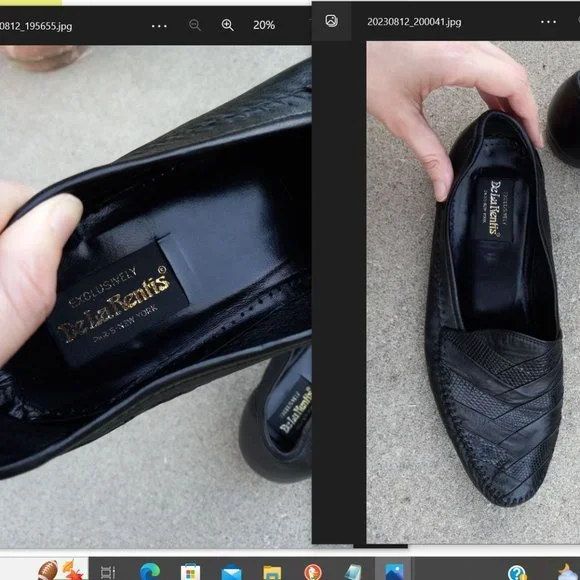580x580 pixels.
Task: Launch DuckDuckGo browser from the taskbar
Action: coord(313,573)
